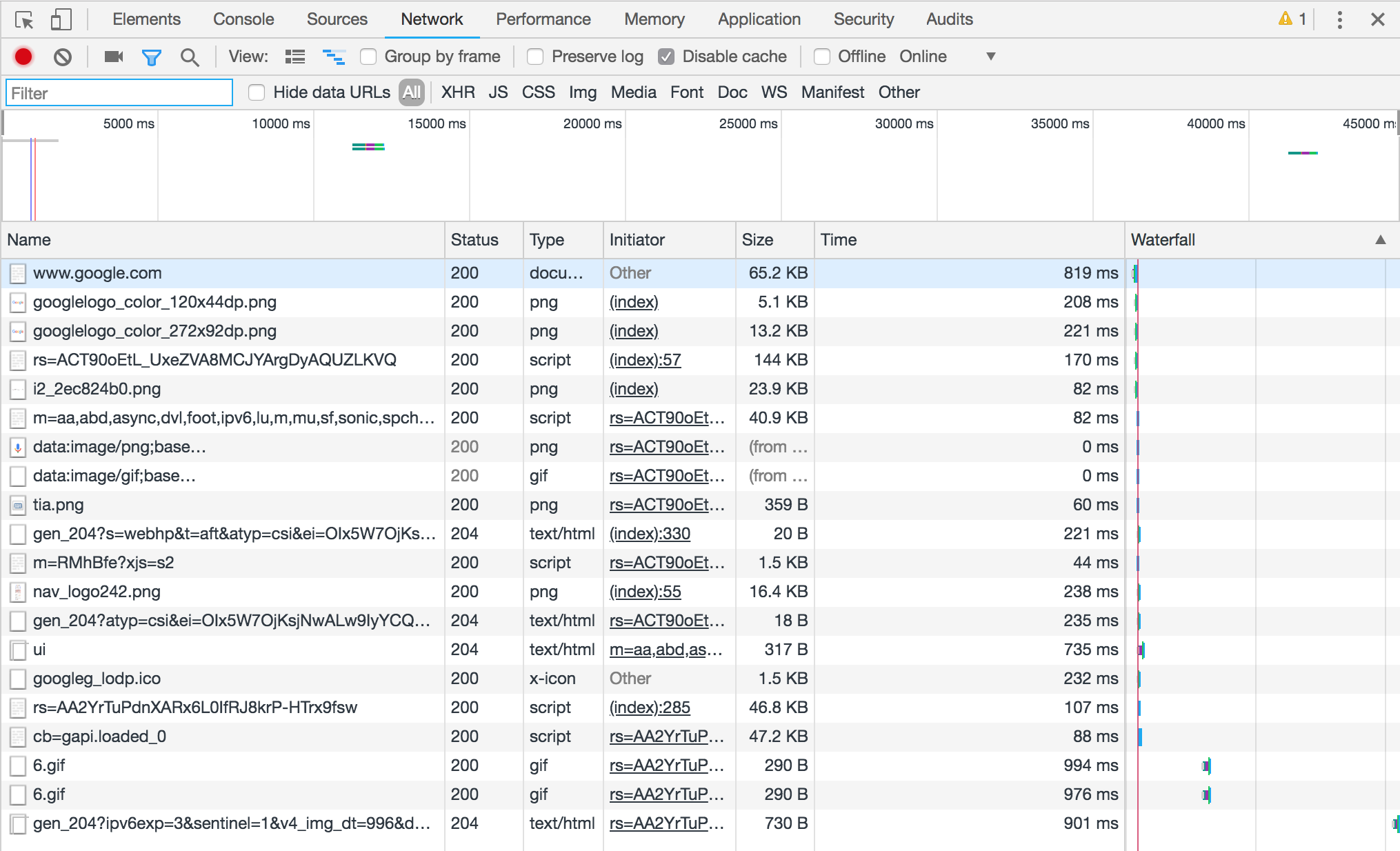
Task: Select the All filter type
Action: click(x=412, y=92)
